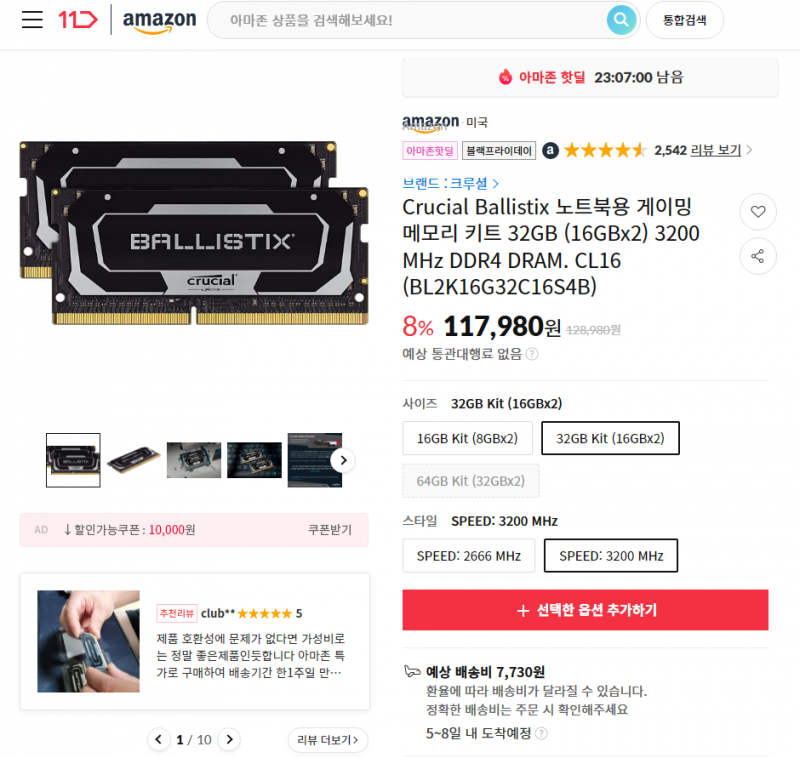This screenshot has height=758, width=800.
Task: Add product to wishlist heart icon
Action: point(758,211)
